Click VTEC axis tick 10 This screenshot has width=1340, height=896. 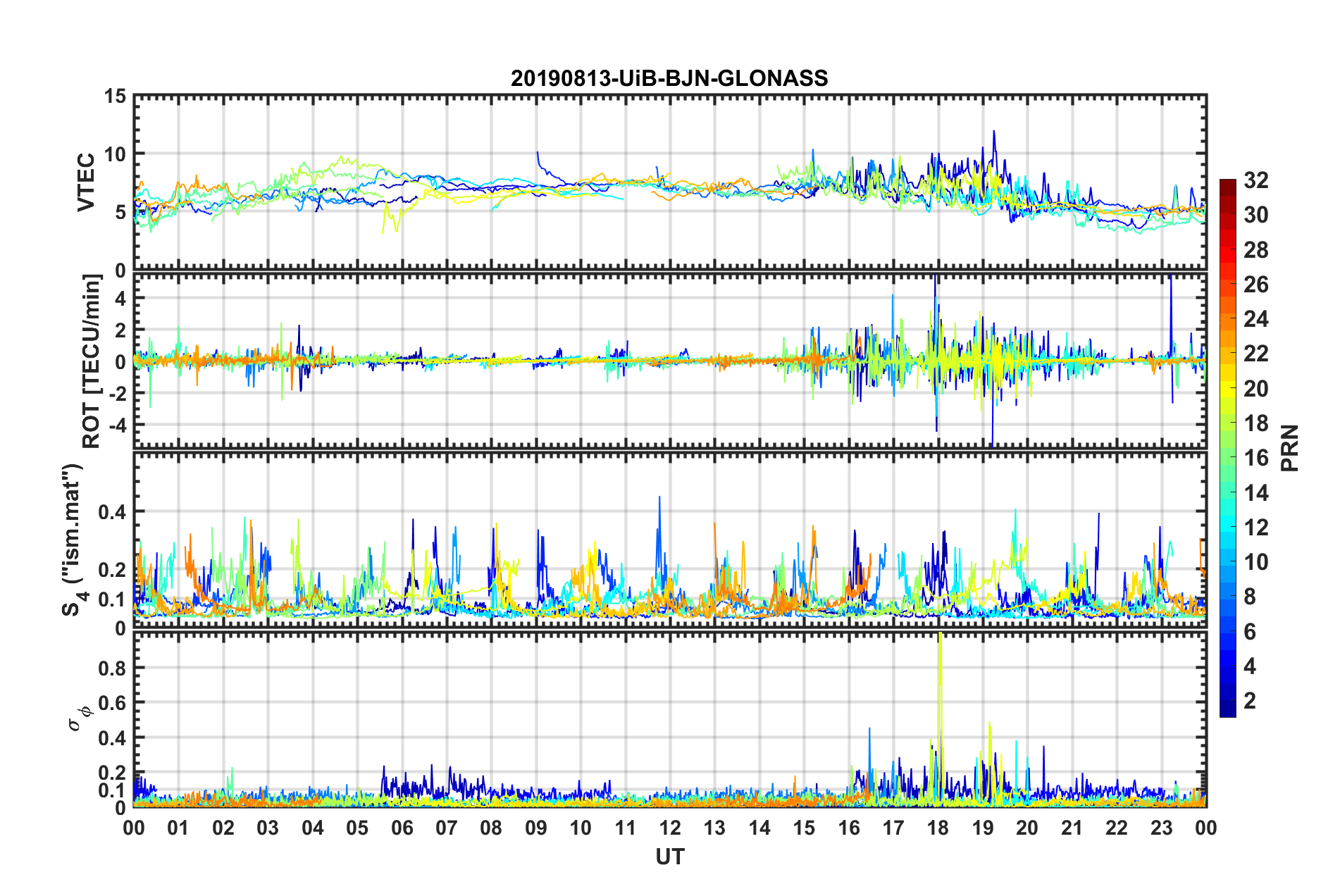[115, 154]
